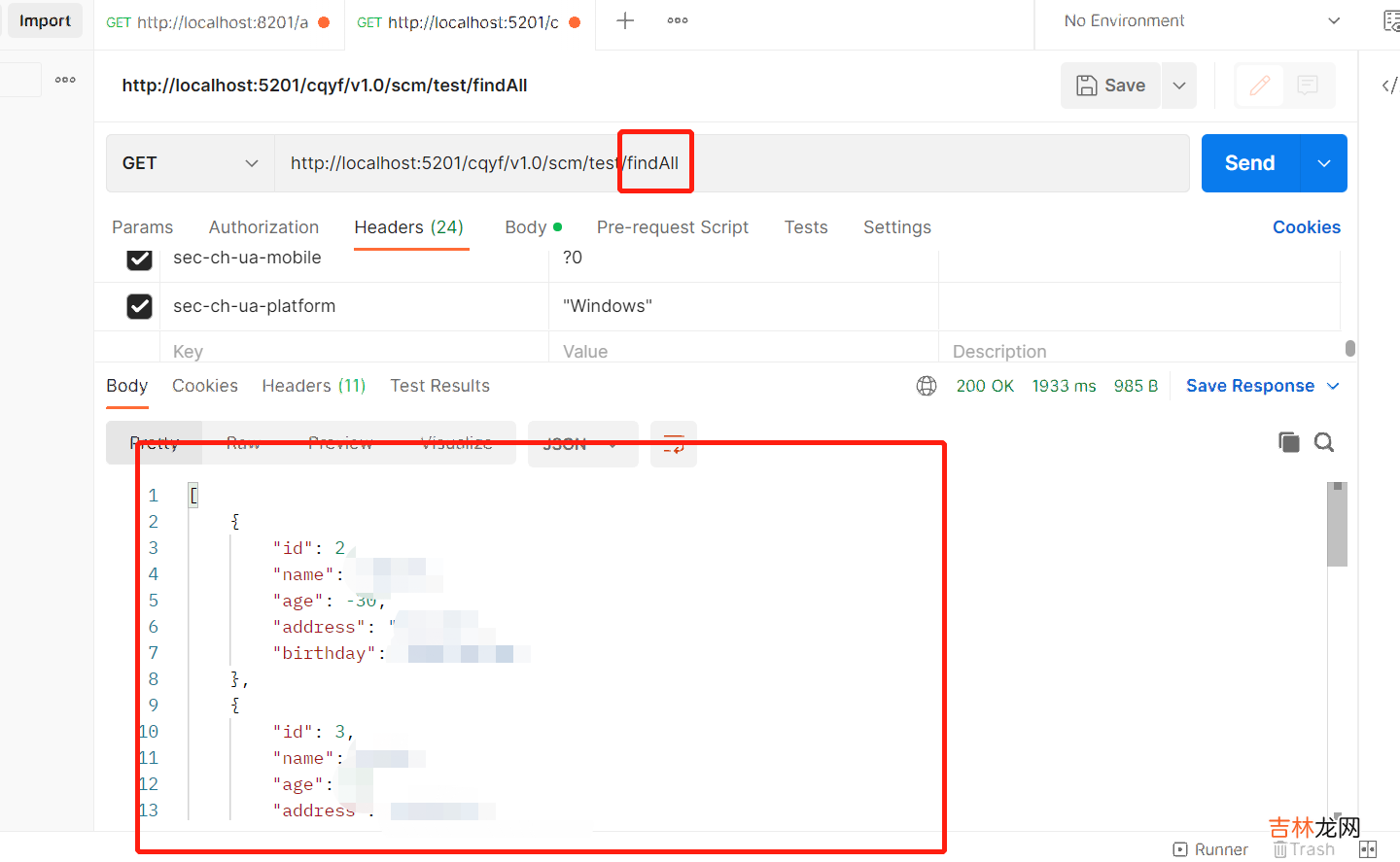Click the copy response icon
Screen dimensions: 1400x862
point(1288,442)
